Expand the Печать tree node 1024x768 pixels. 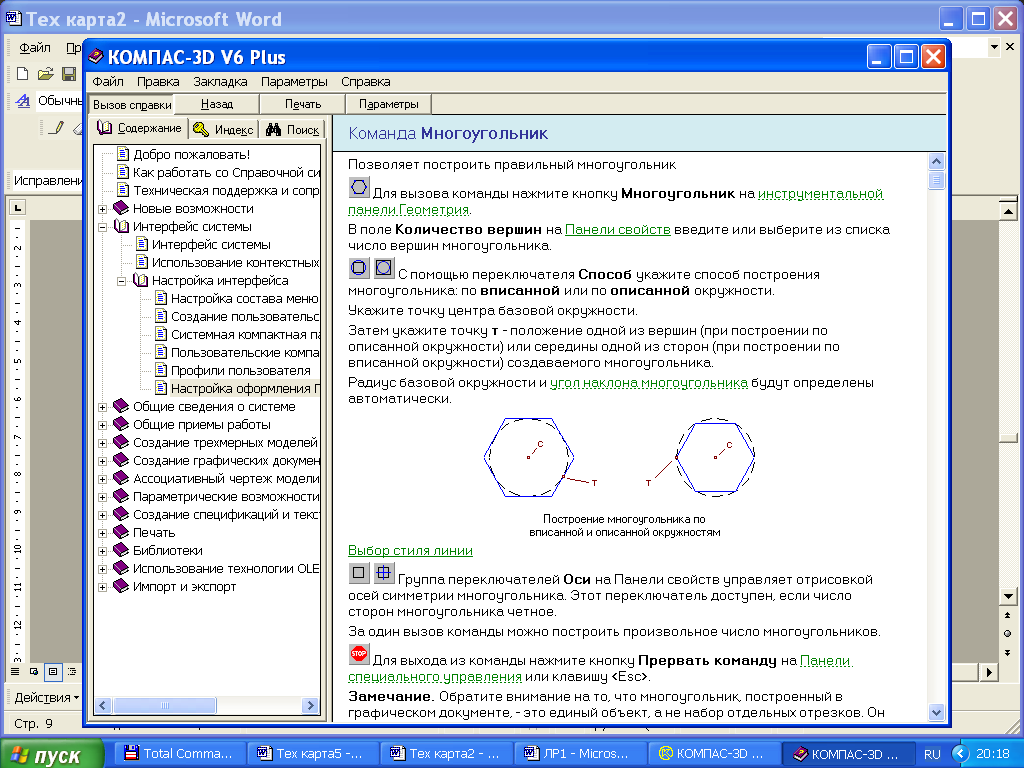tap(103, 533)
